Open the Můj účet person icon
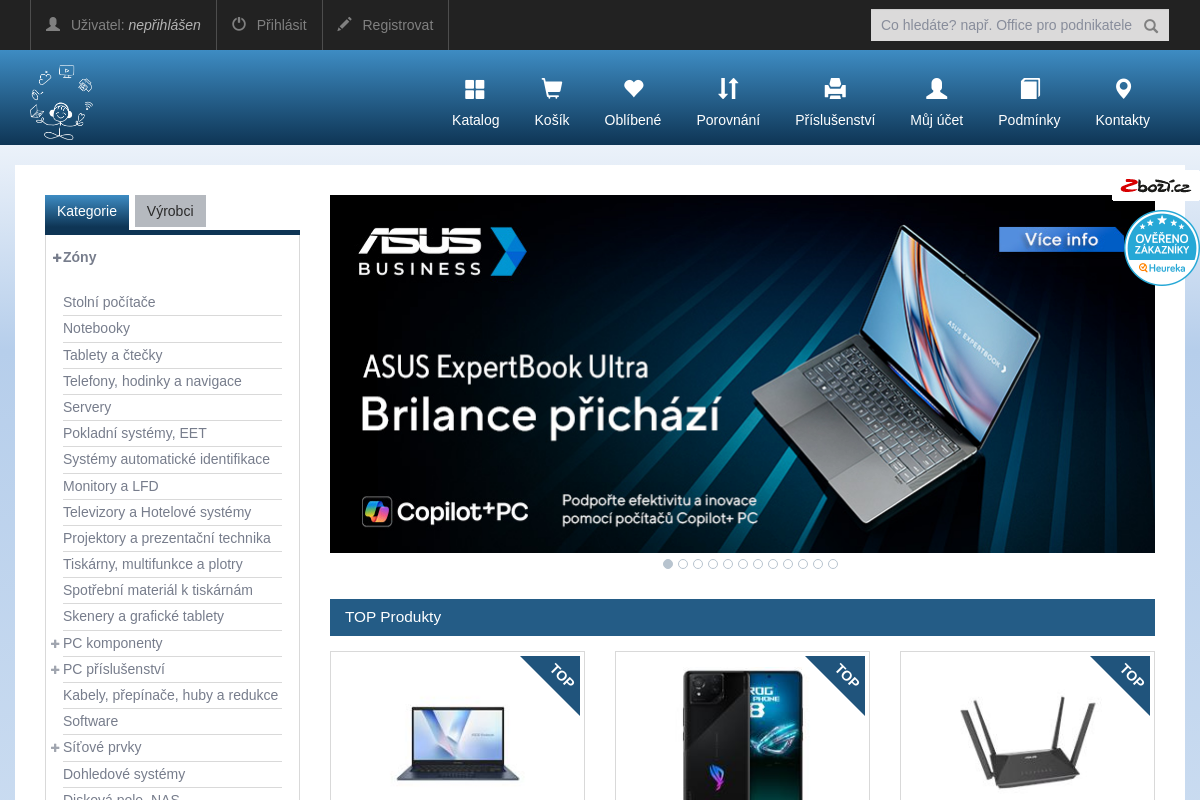The image size is (1200, 800). [x=936, y=90]
